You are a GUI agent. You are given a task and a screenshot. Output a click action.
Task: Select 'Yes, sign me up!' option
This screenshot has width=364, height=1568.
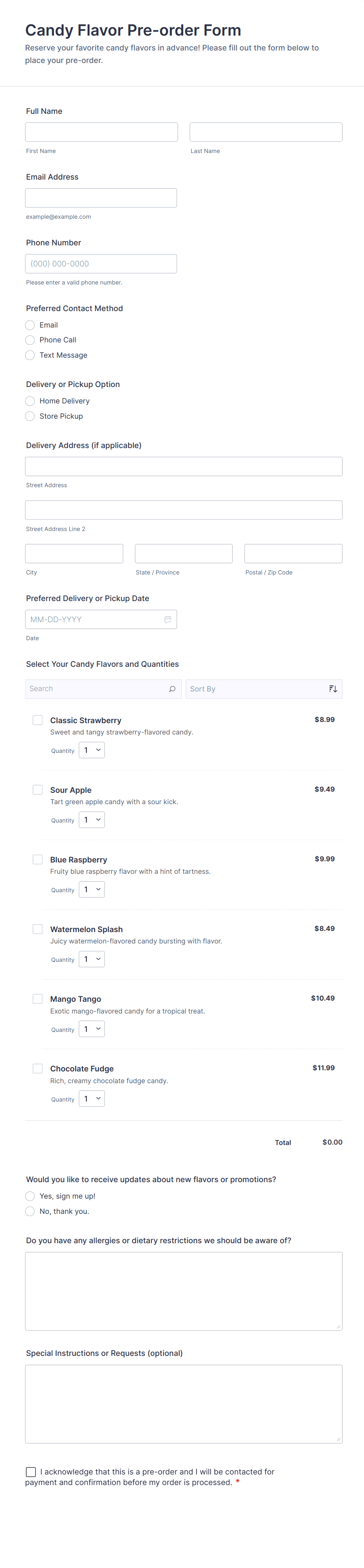[30, 1196]
